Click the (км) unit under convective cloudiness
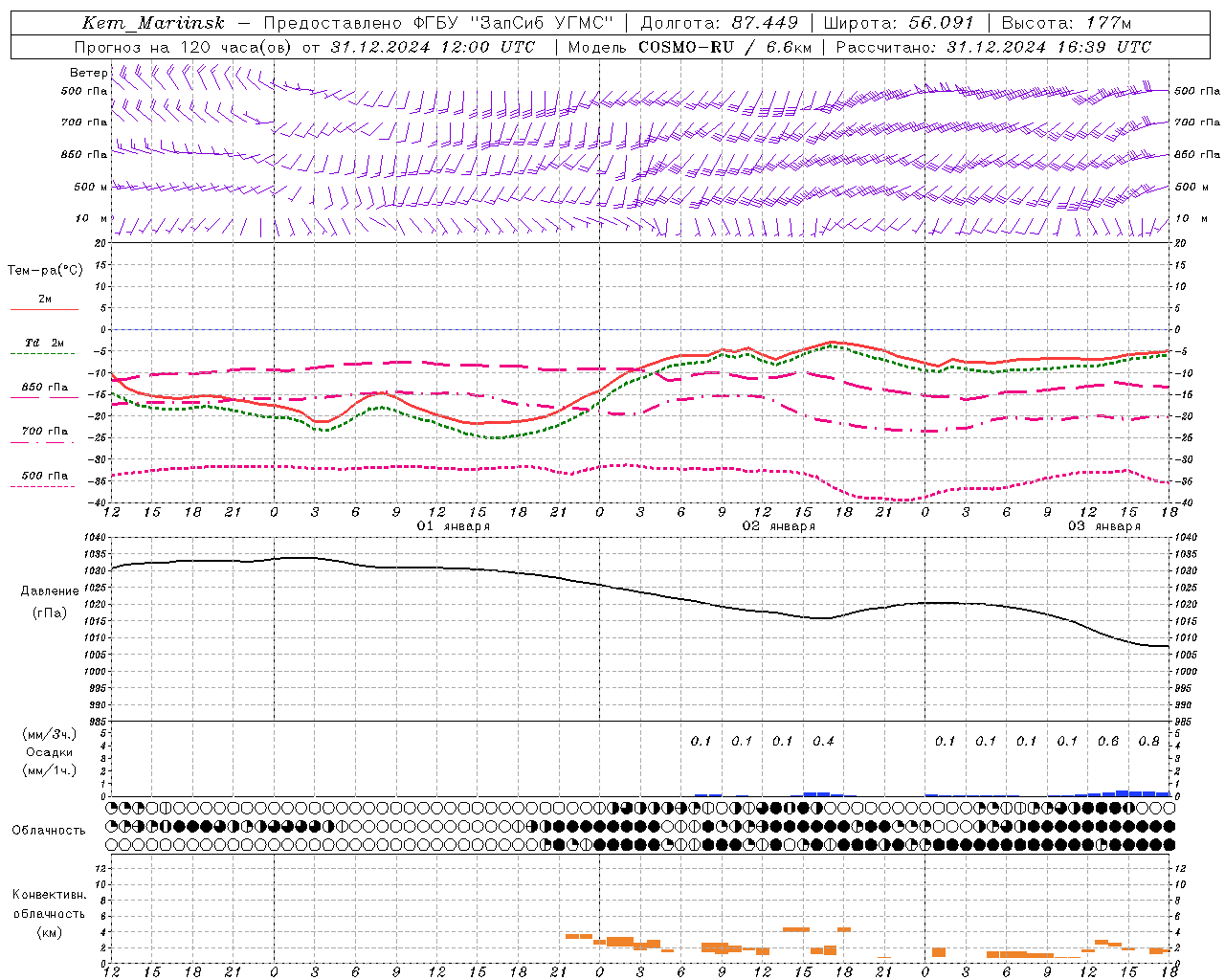The width and height of the screenshot is (1225, 980). click(x=49, y=932)
